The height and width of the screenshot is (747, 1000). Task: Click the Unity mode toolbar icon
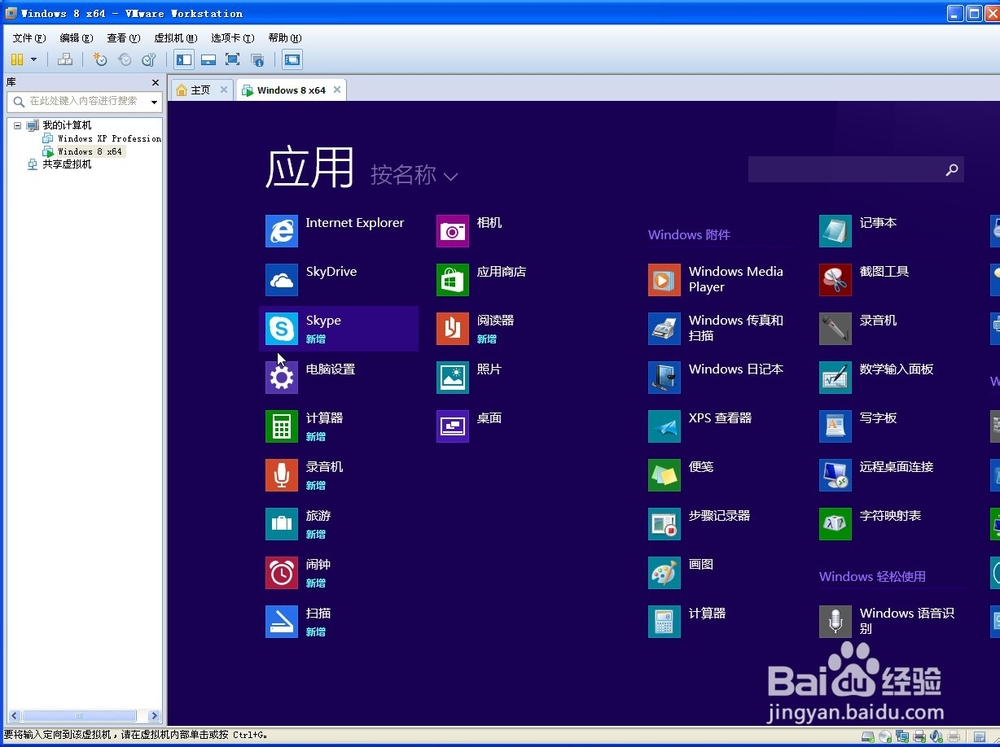click(x=257, y=59)
